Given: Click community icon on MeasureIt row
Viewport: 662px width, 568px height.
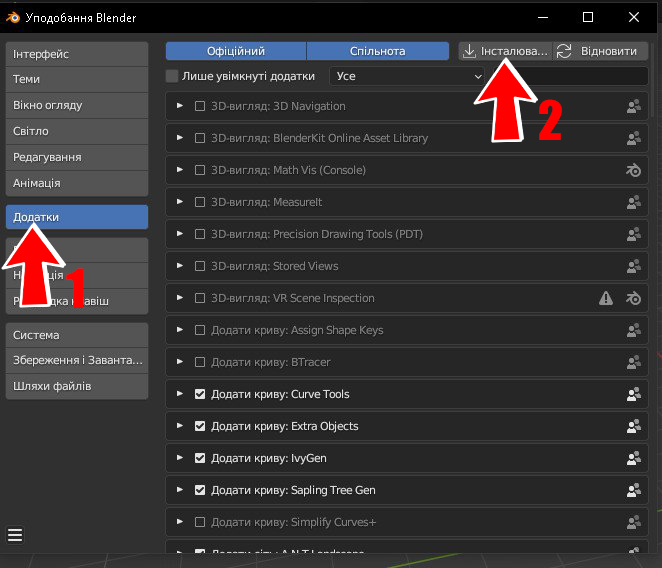Looking at the screenshot, I should [x=634, y=202].
